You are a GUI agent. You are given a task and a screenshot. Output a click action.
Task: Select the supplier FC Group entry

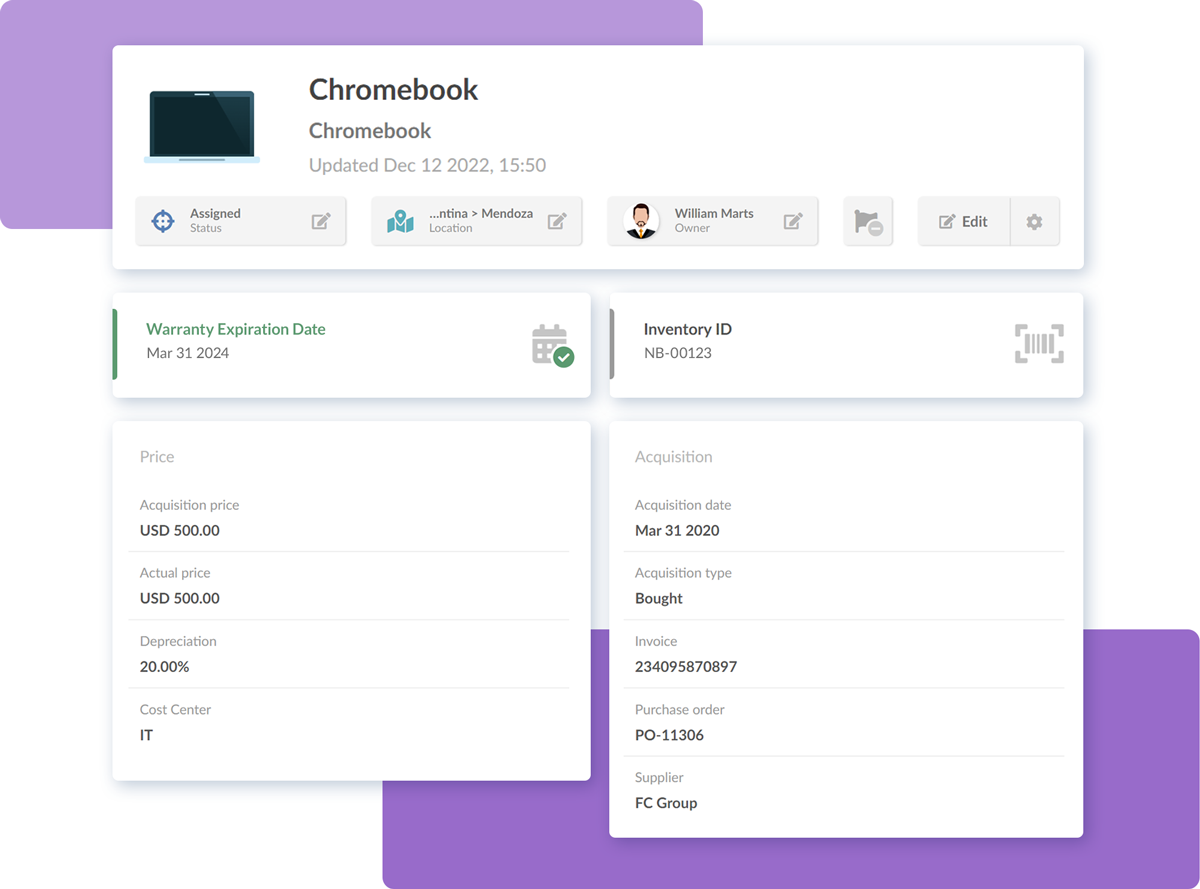(x=666, y=802)
